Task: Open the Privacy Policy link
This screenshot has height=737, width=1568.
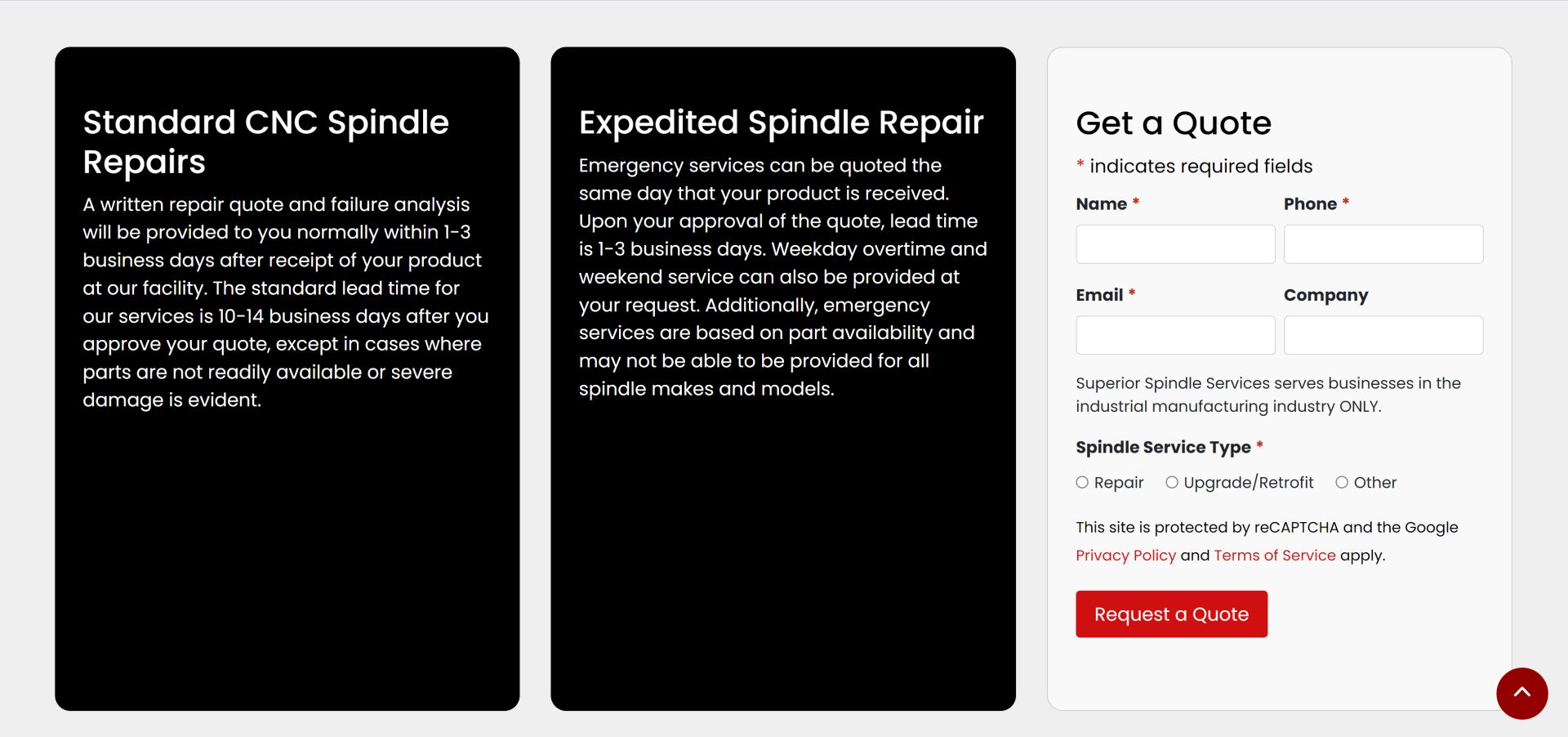Action: click(1125, 556)
